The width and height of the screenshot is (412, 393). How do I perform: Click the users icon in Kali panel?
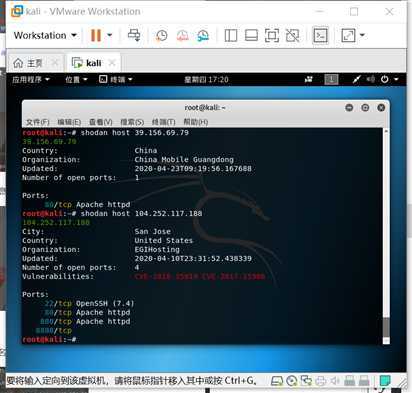[309, 79]
